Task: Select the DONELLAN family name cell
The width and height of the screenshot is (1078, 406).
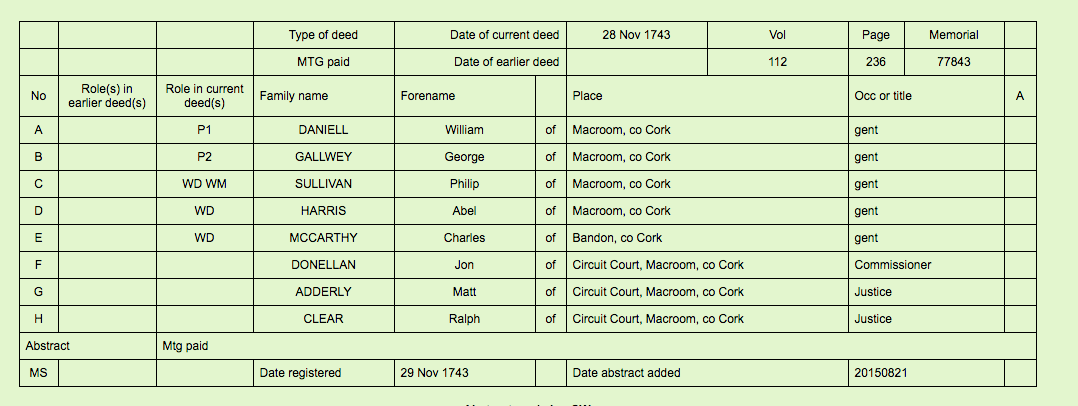Action: tap(323, 265)
